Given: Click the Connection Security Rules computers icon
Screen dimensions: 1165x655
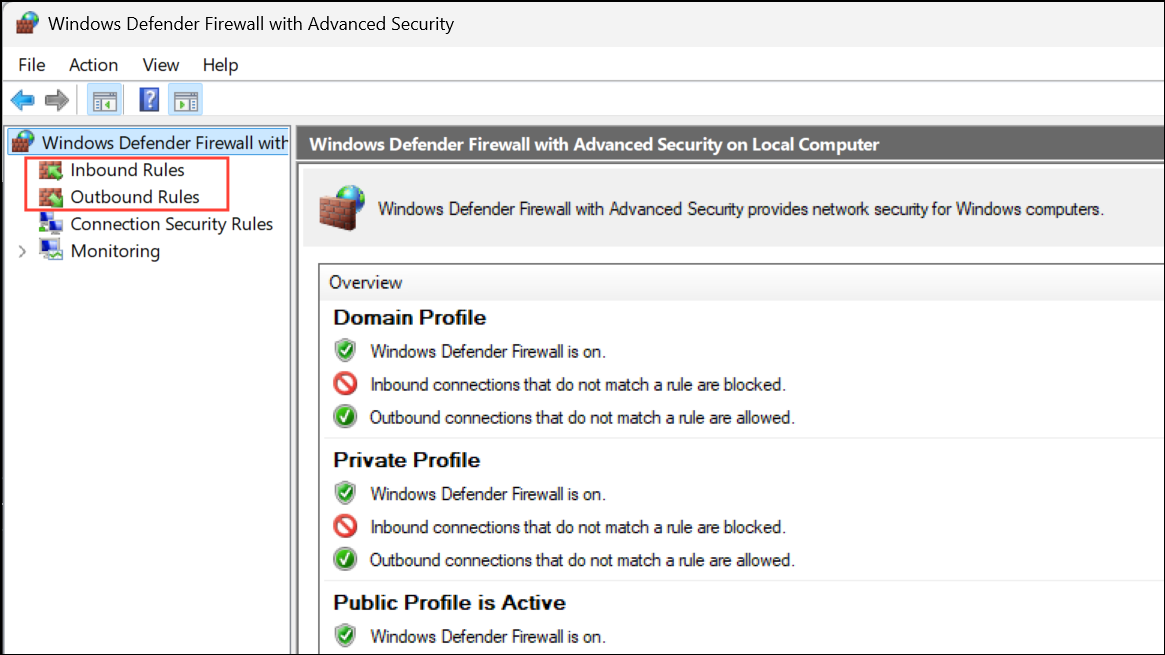Looking at the screenshot, I should [51, 224].
